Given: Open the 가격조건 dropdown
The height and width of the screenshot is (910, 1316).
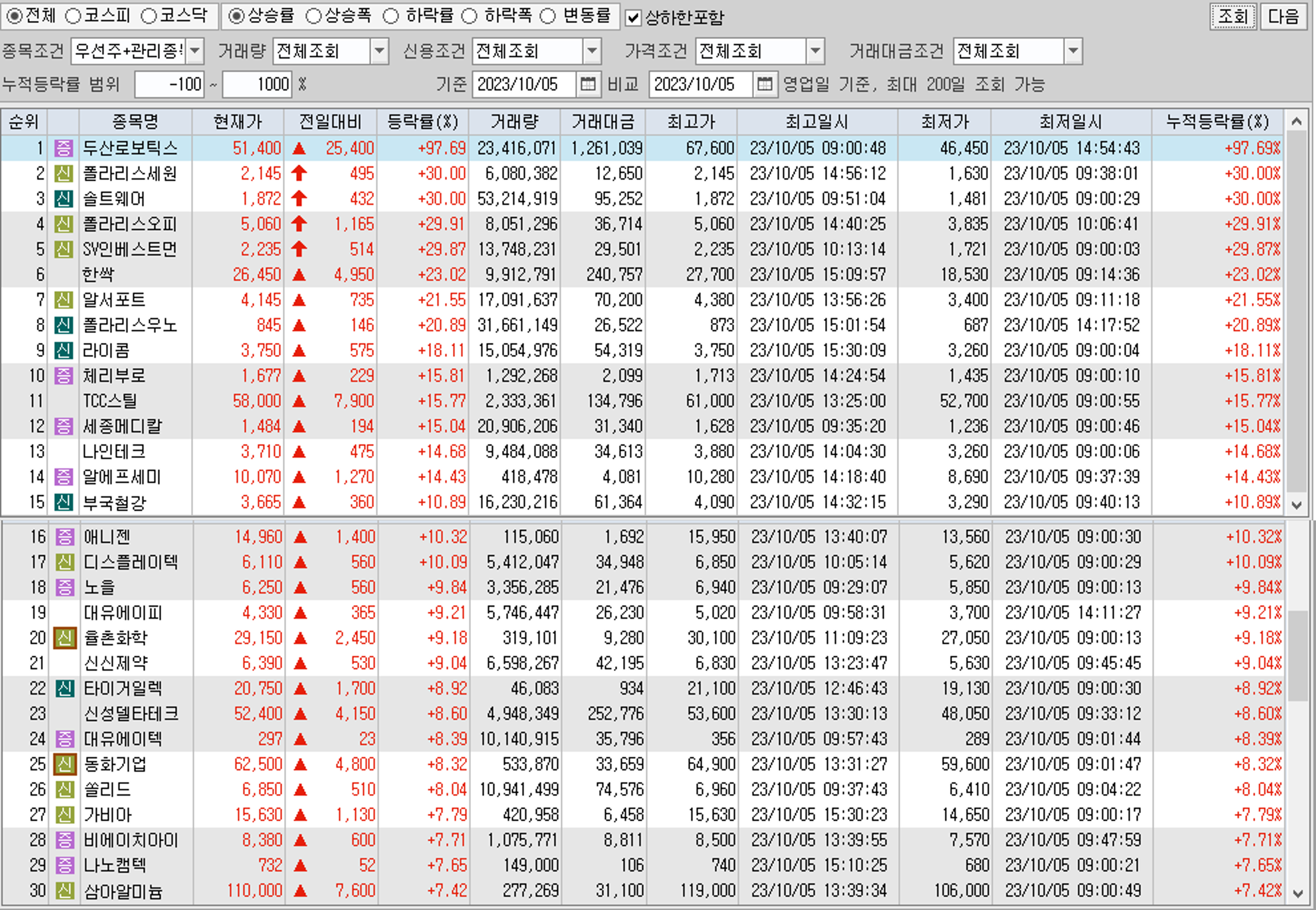Looking at the screenshot, I should click(x=816, y=51).
